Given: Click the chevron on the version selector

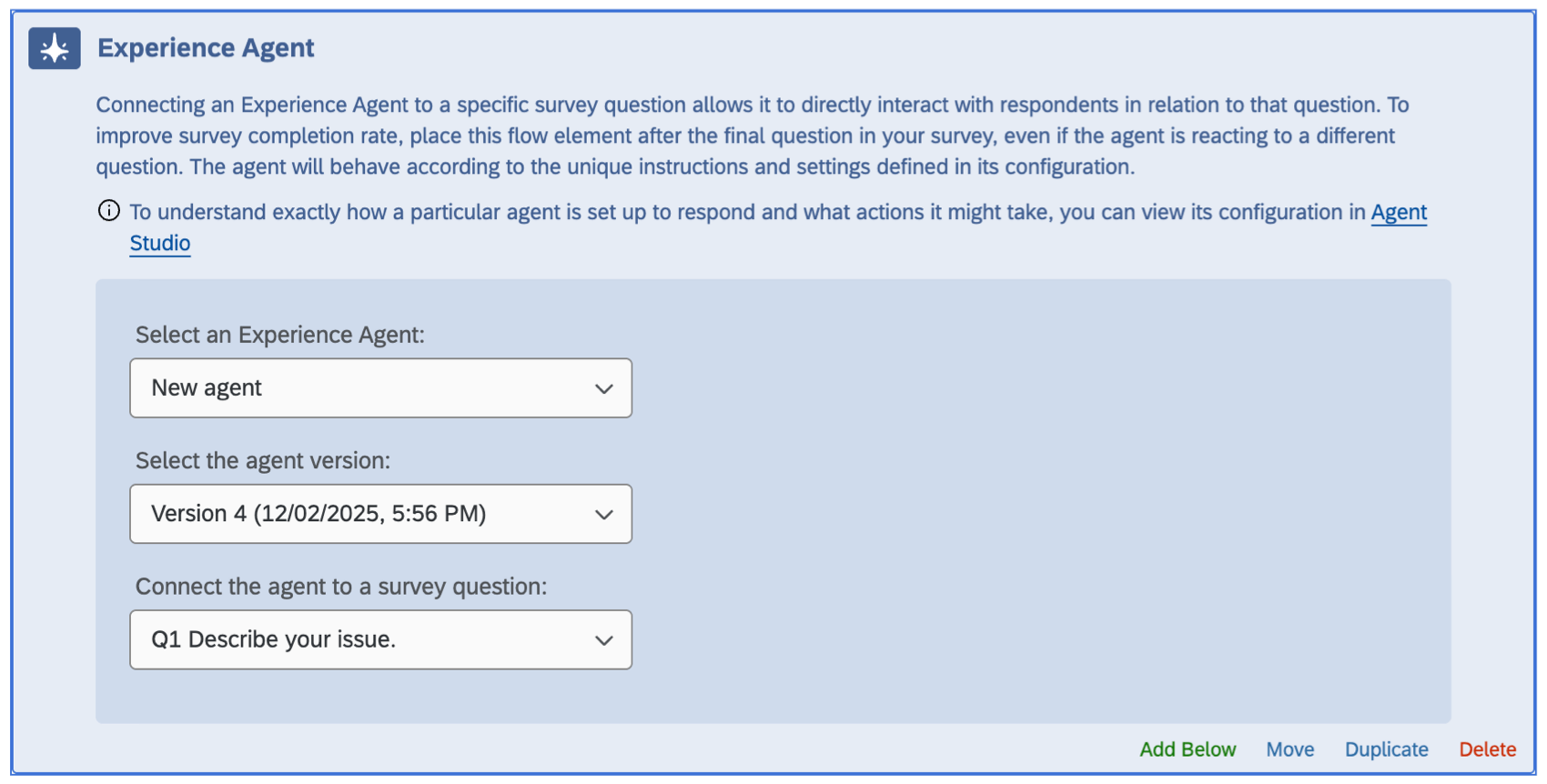Looking at the screenshot, I should (x=604, y=513).
